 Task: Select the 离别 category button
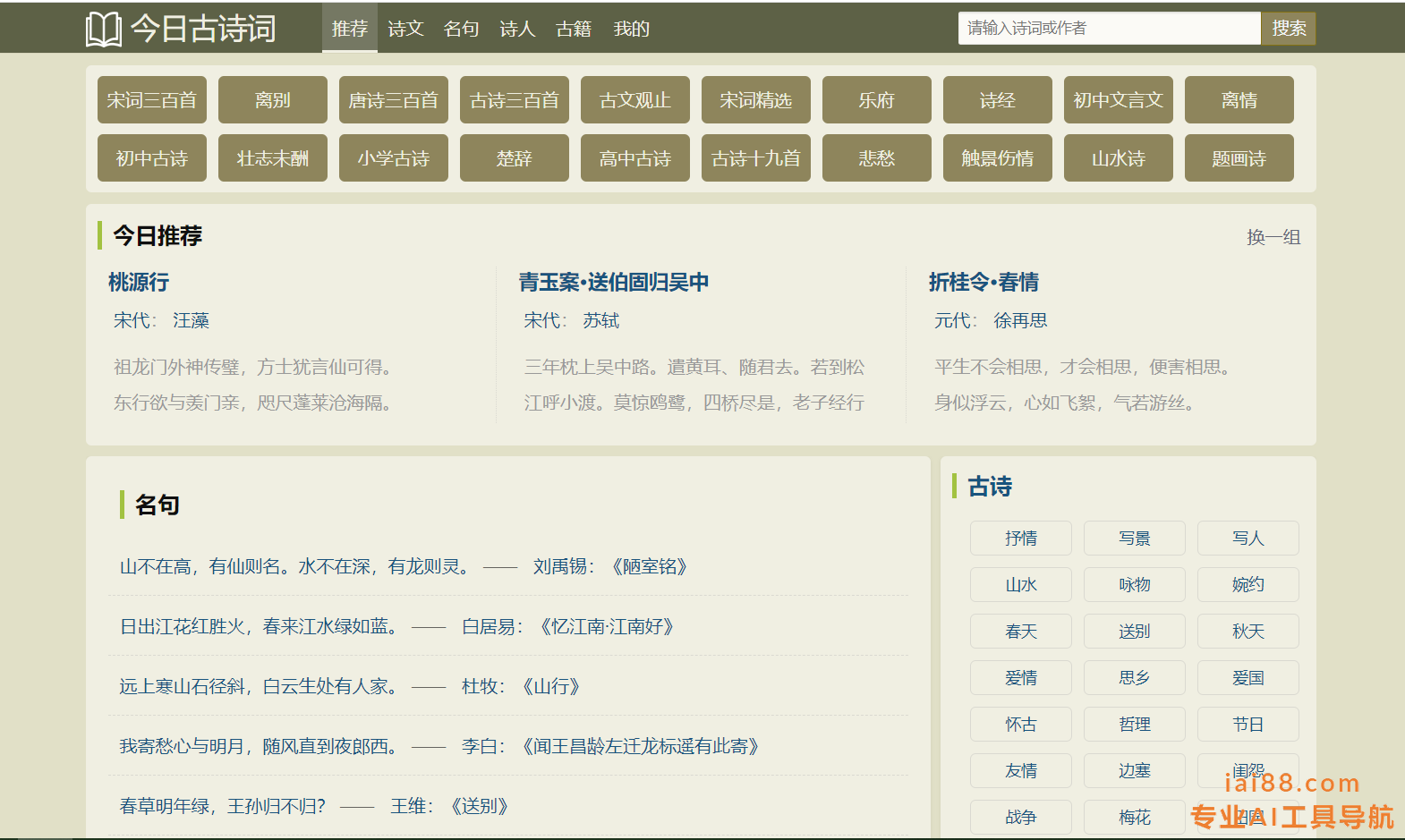(273, 99)
